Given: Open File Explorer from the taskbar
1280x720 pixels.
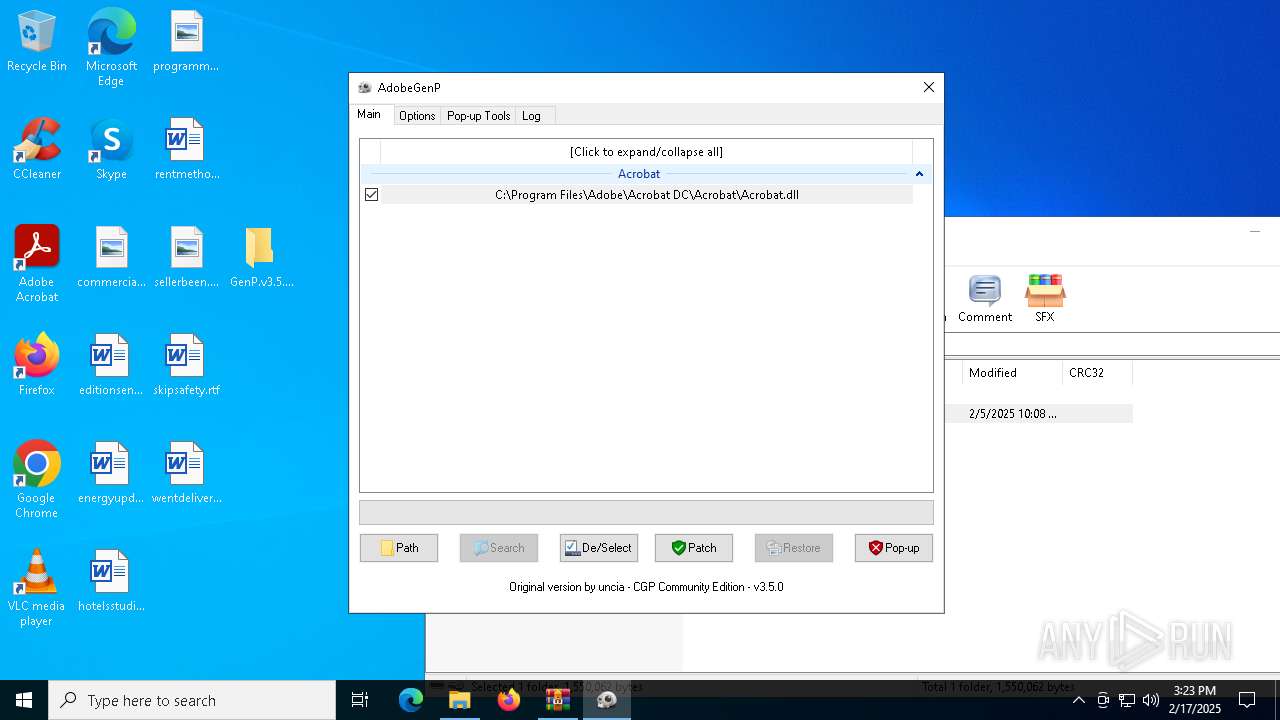Looking at the screenshot, I should [x=460, y=700].
